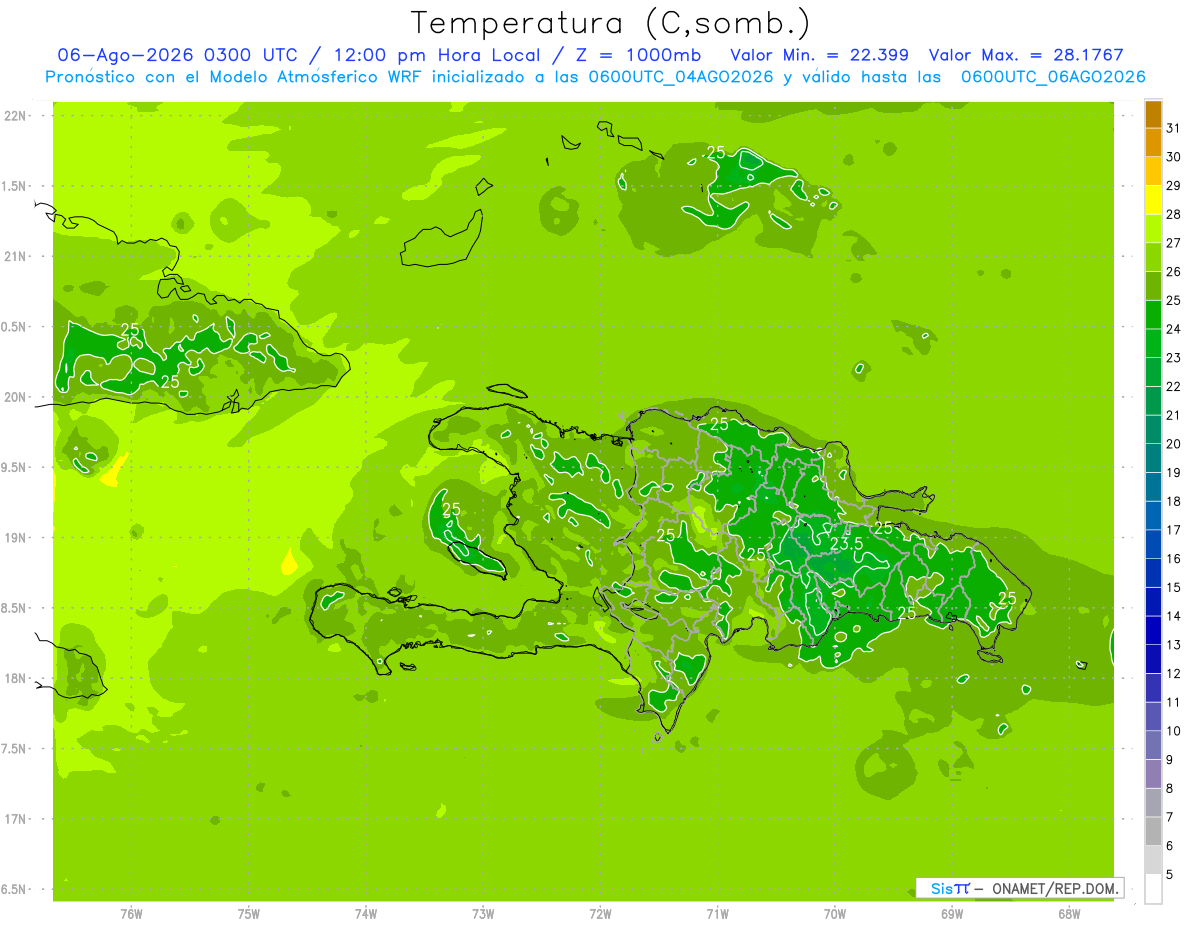Click the teal 20 degree legend swatch
Screen dimensions: 1200x927
1153,430
